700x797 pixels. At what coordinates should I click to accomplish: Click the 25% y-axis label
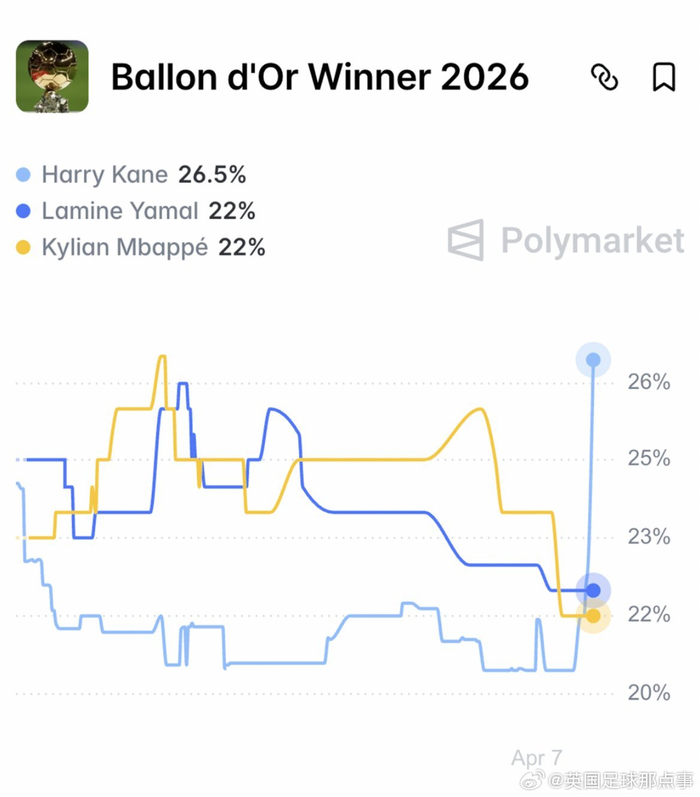[649, 459]
